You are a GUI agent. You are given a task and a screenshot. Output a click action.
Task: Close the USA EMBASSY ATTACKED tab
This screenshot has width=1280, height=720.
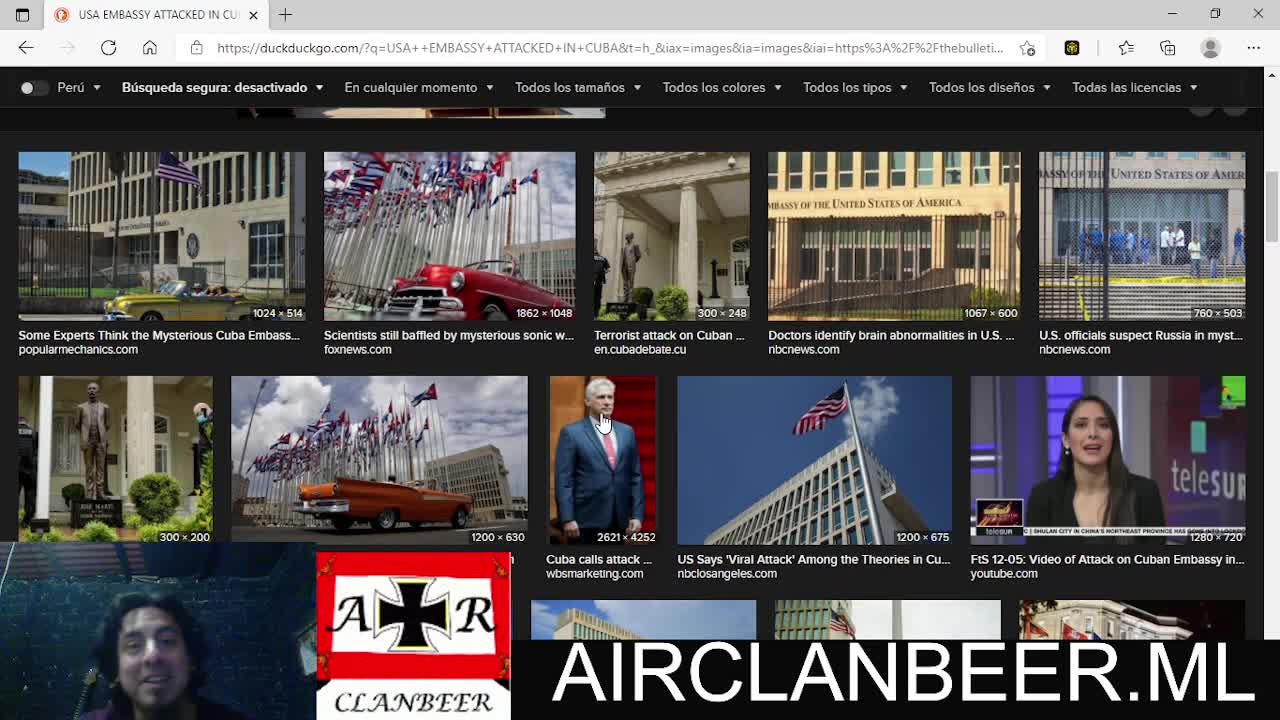pyautogui.click(x=253, y=15)
